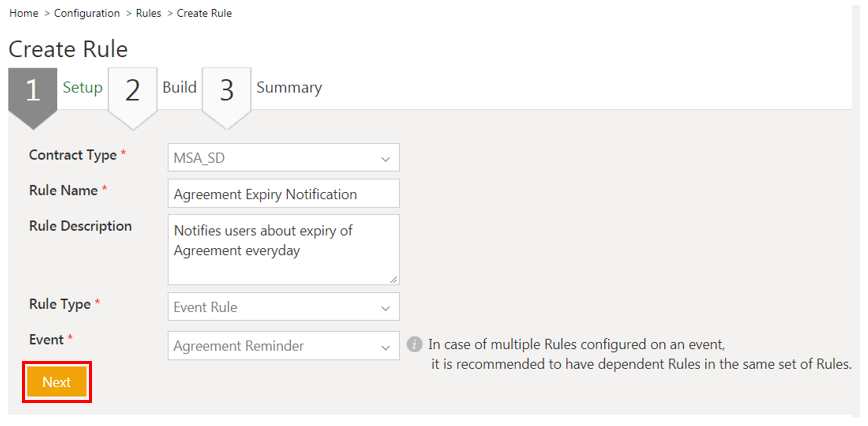868x426 pixels.
Task: Click into the Rule Name text field
Action: (x=284, y=194)
